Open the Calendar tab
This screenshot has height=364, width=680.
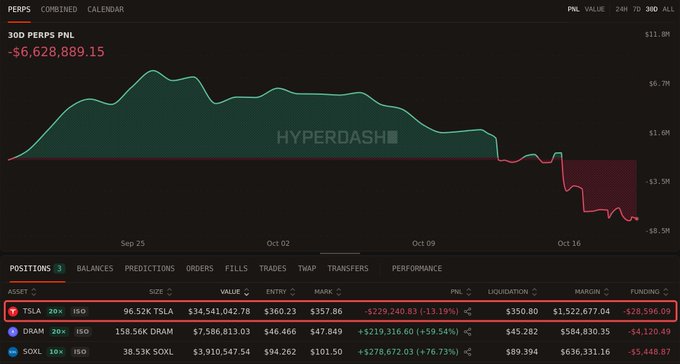pos(105,9)
